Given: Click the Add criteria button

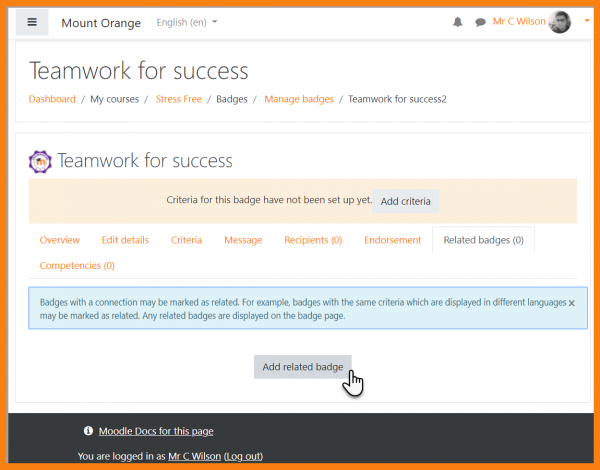Looking at the screenshot, I should point(405,201).
